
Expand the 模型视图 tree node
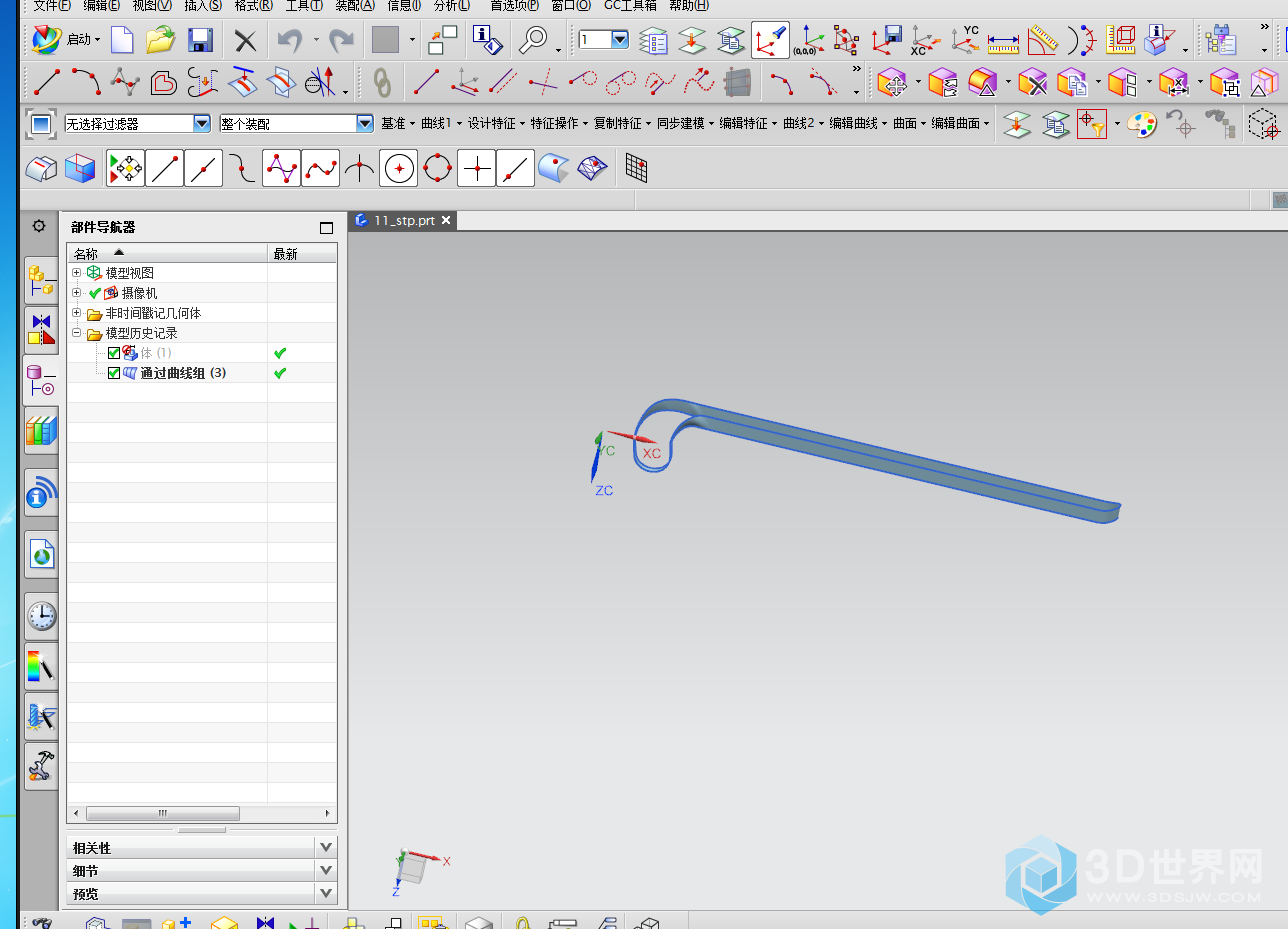pyautogui.click(x=77, y=273)
